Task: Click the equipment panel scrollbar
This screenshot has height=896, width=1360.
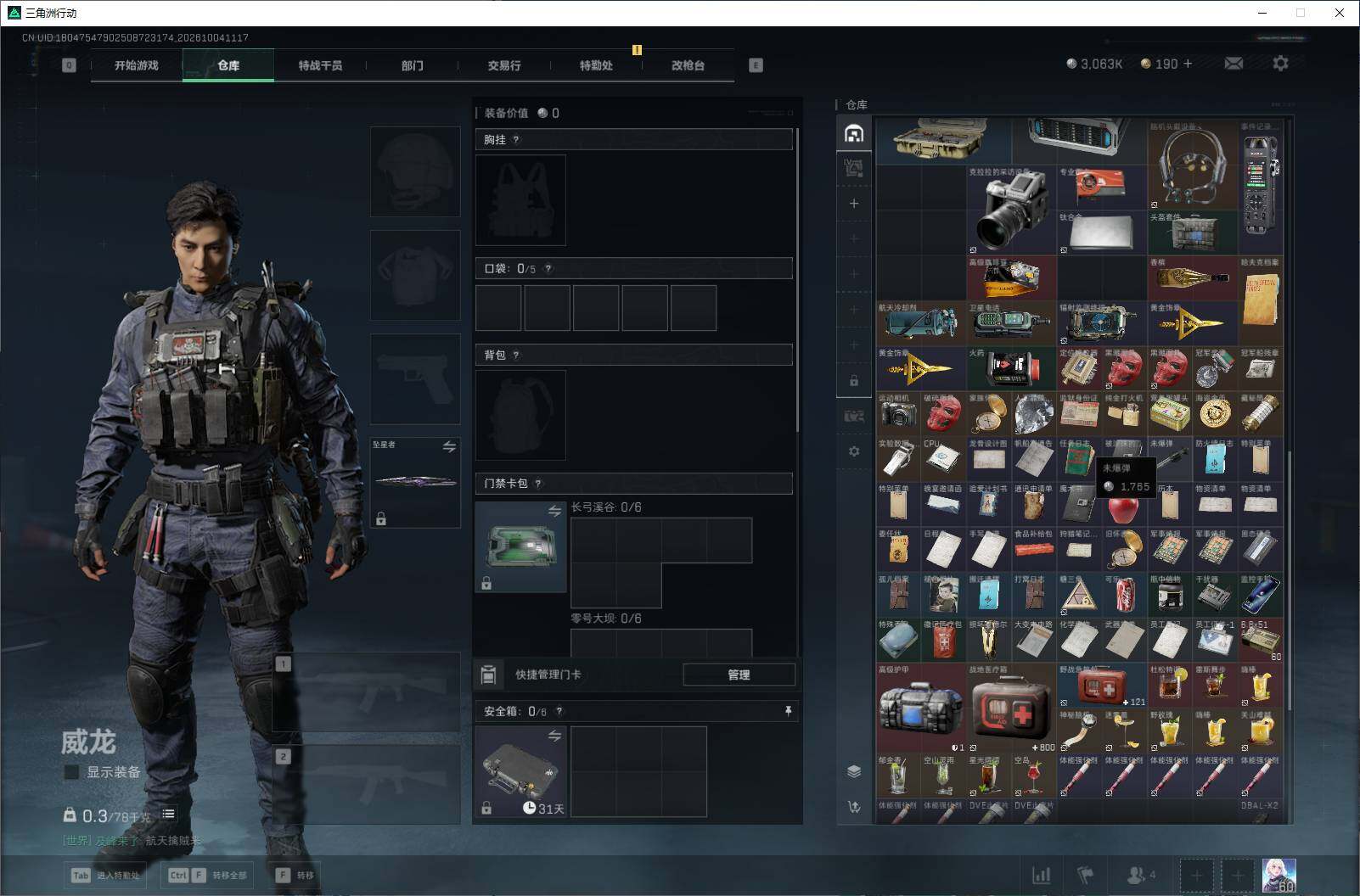Action: pyautogui.click(x=798, y=280)
